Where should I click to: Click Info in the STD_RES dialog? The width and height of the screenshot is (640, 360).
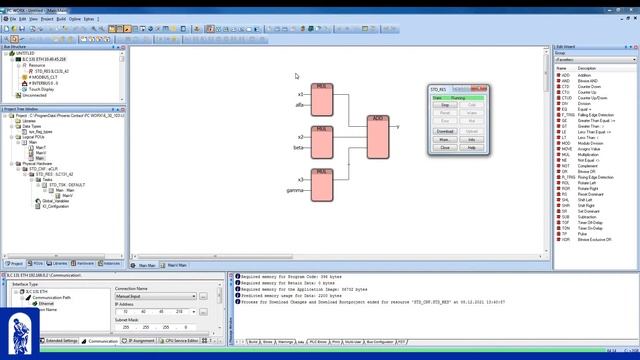pos(472,140)
